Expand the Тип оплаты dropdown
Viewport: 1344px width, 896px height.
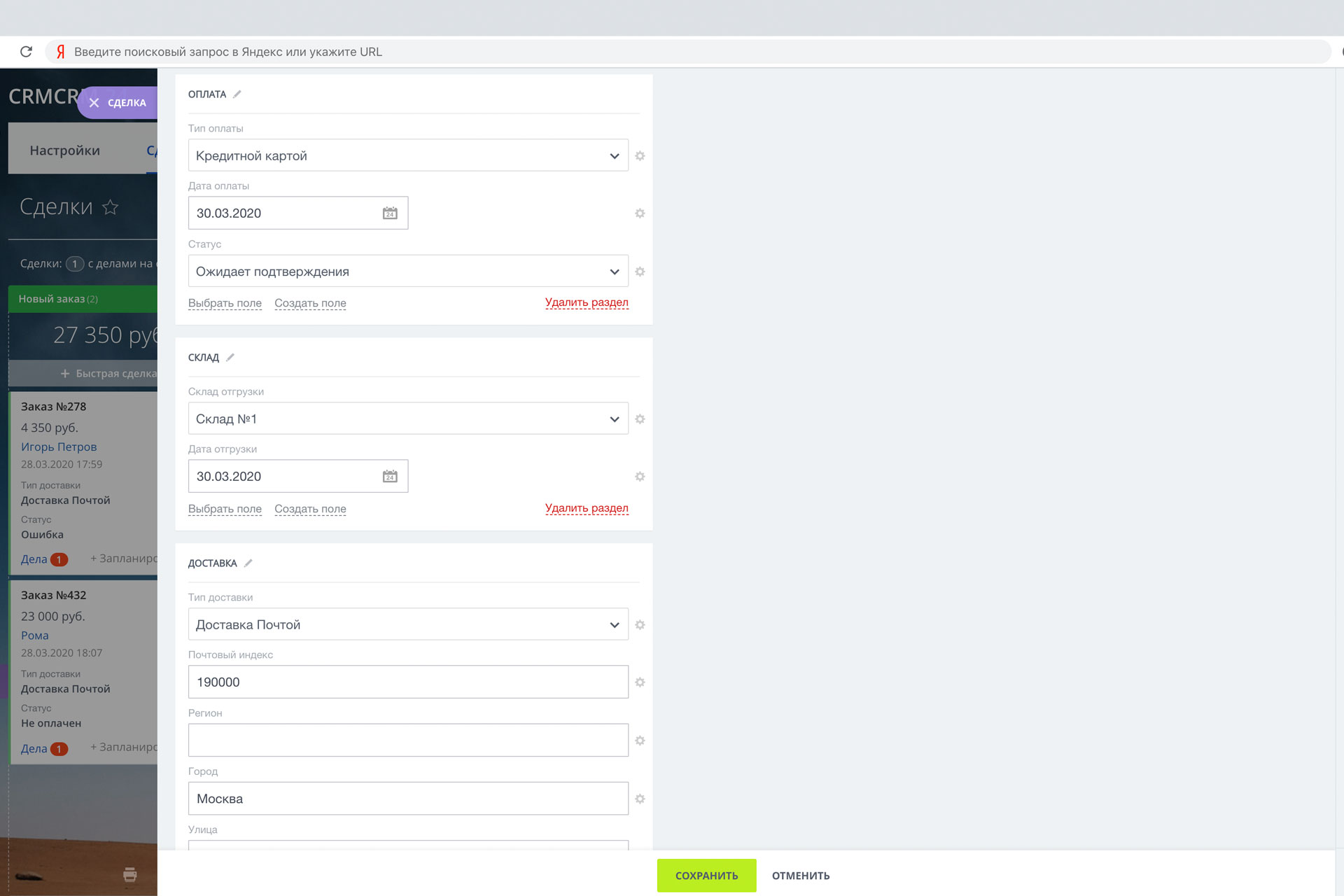pos(408,155)
